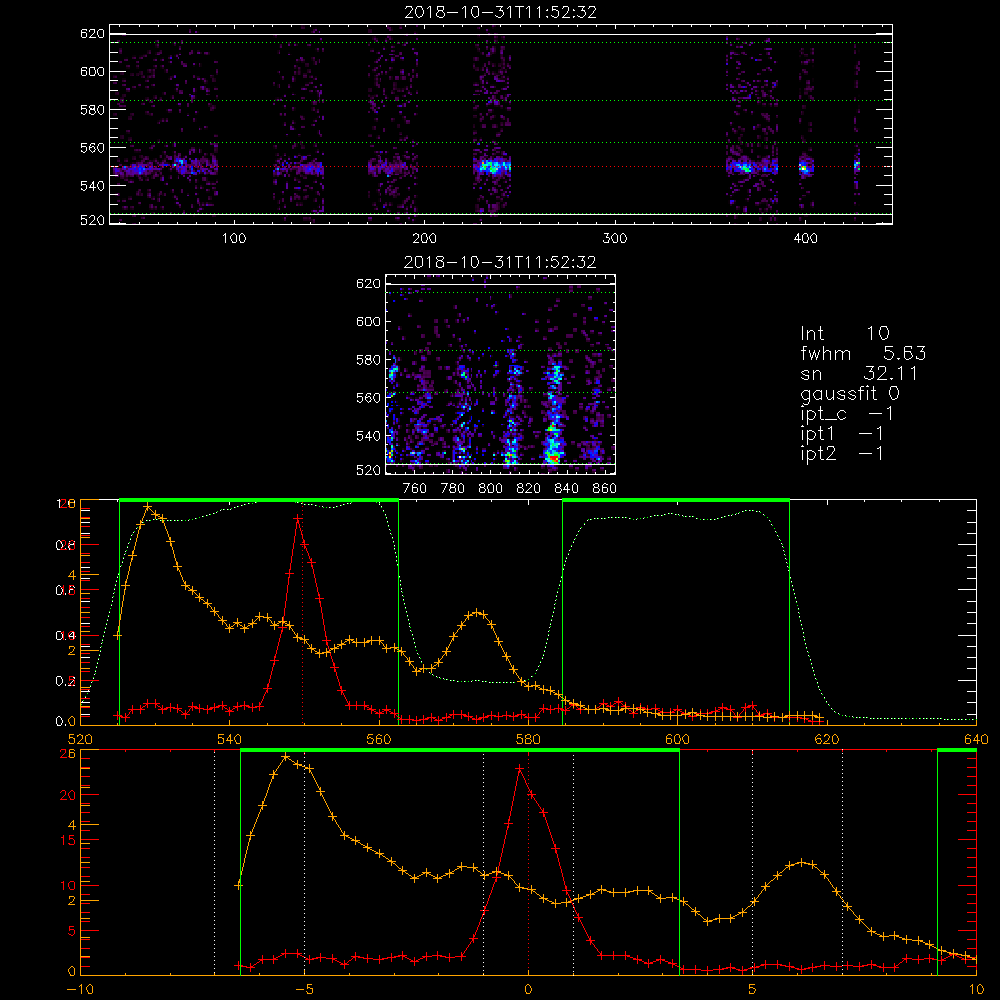This screenshot has width=1000, height=1000.
Task: Click red y-axis label 20 on bottom plot
Action: 68,795
